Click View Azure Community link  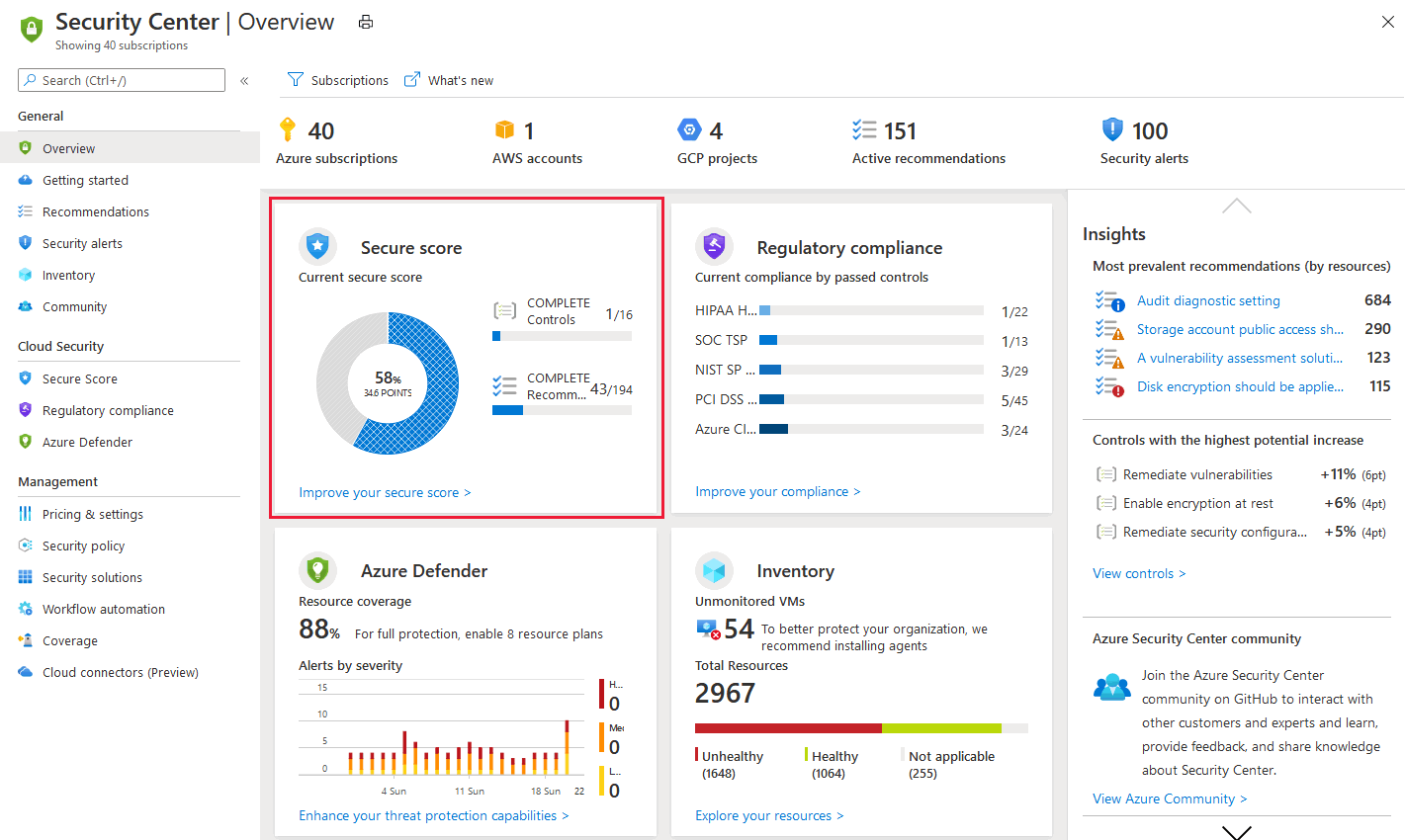(x=1170, y=798)
